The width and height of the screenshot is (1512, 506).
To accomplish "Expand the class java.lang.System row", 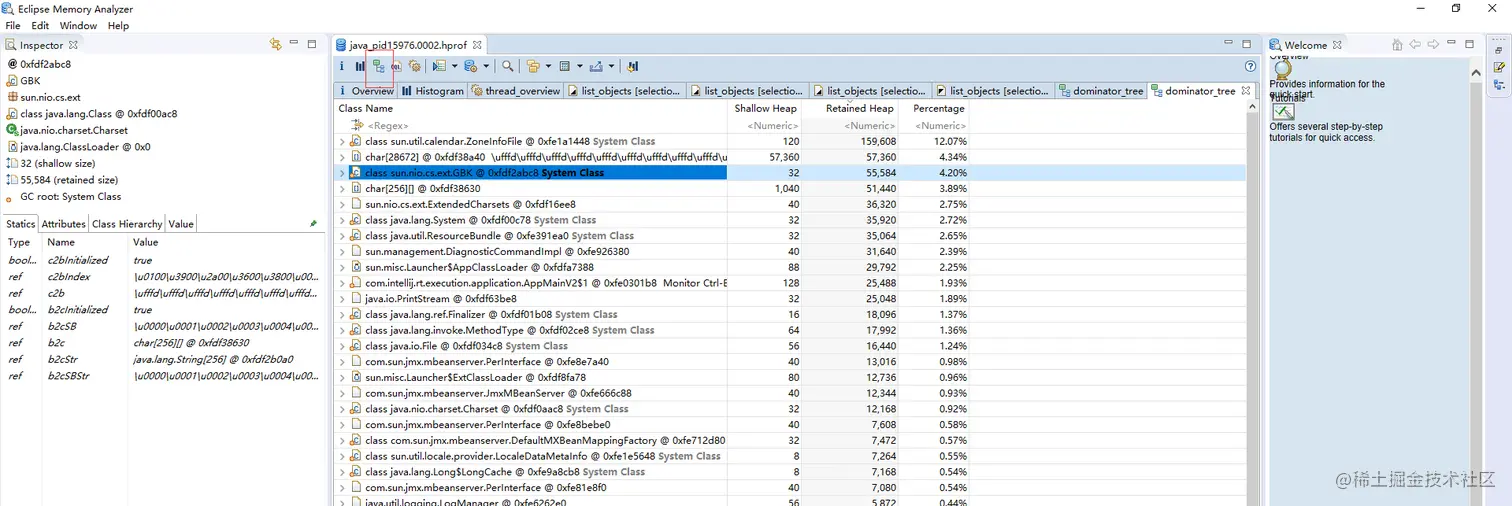I will coord(342,220).
